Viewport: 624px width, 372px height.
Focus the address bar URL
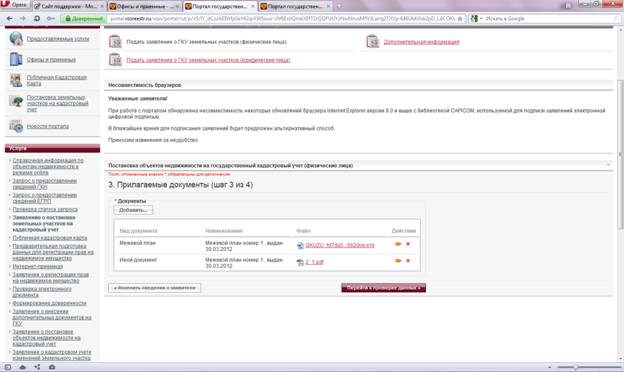[x=282, y=19]
